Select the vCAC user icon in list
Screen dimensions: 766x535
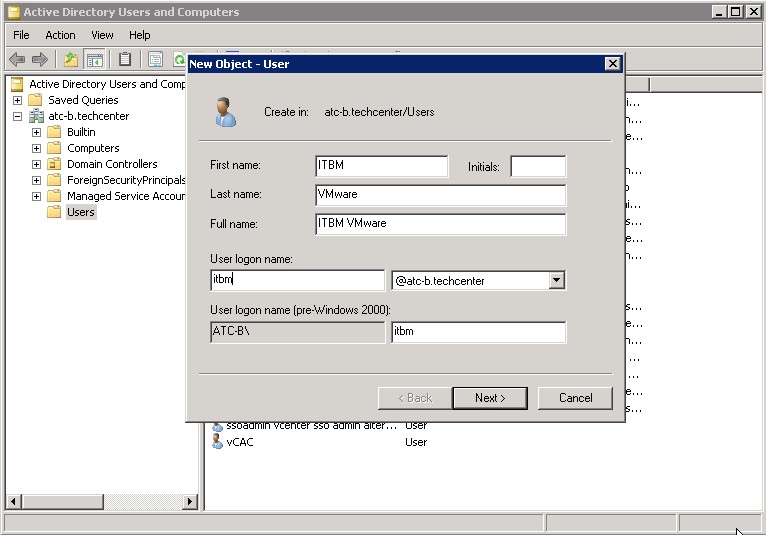[x=217, y=441]
